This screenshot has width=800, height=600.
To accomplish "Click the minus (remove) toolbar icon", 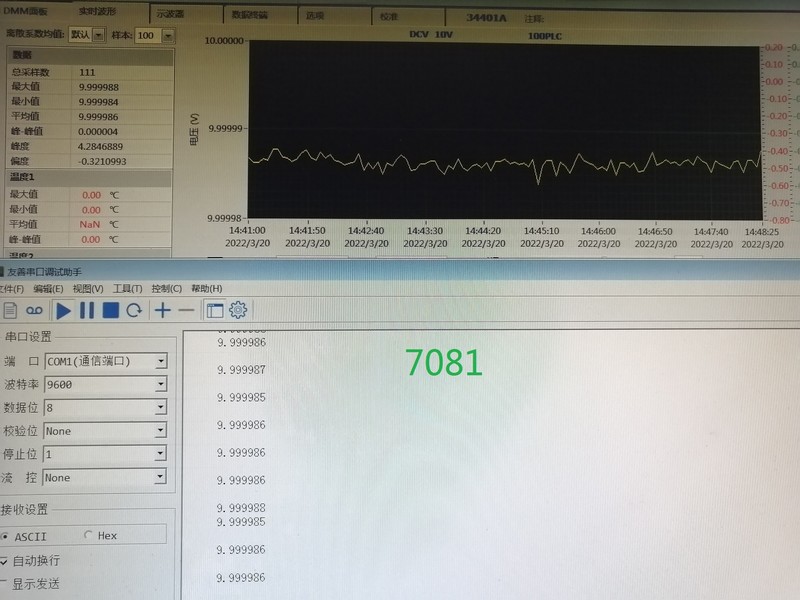I will [x=186, y=310].
